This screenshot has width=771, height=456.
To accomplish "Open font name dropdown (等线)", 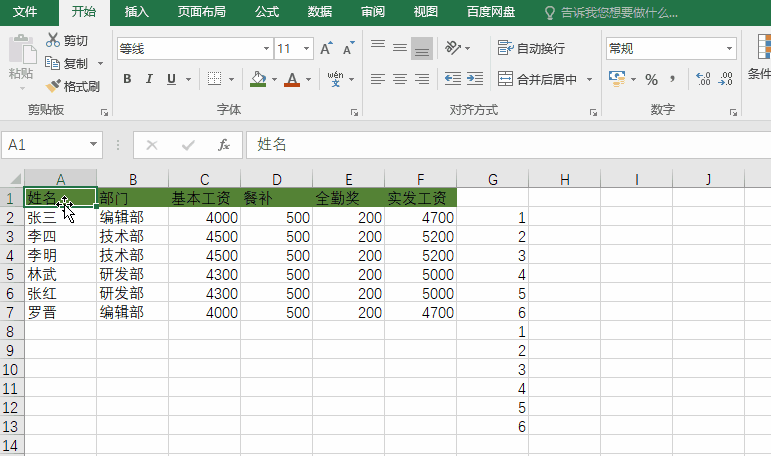I will point(266,48).
